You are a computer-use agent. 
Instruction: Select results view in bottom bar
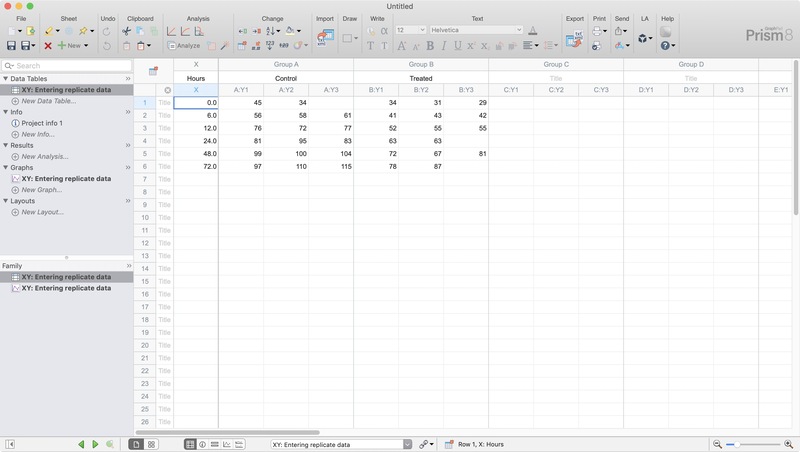pyautogui.click(x=215, y=444)
